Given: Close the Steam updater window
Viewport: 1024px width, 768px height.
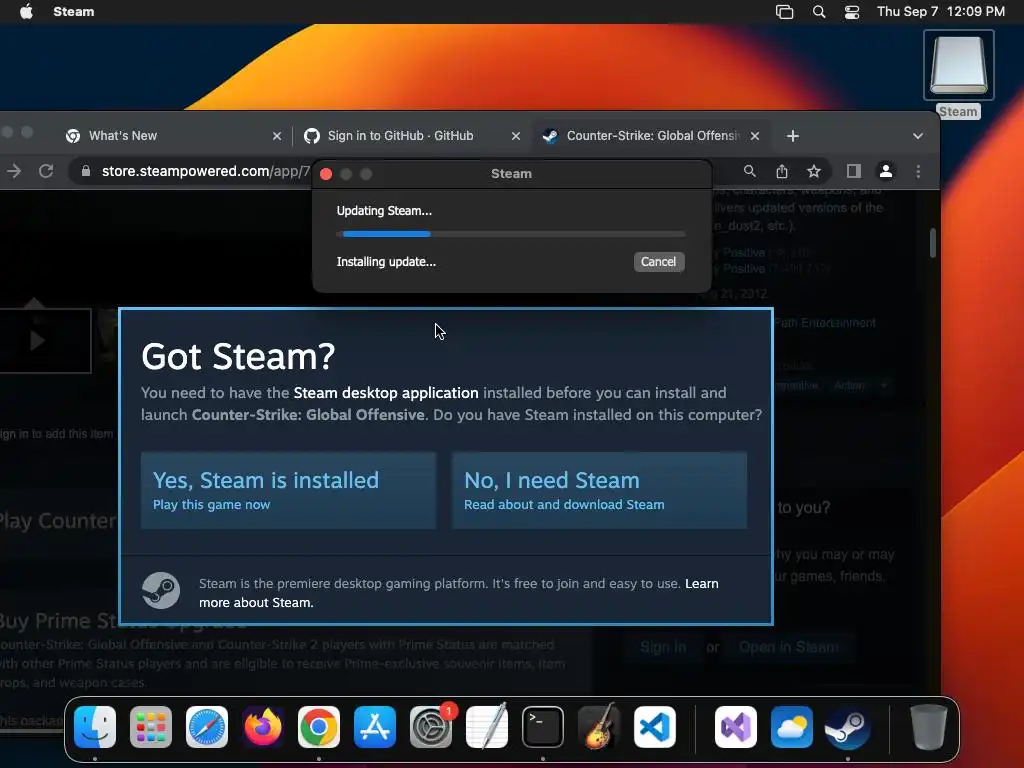Looking at the screenshot, I should pos(326,174).
